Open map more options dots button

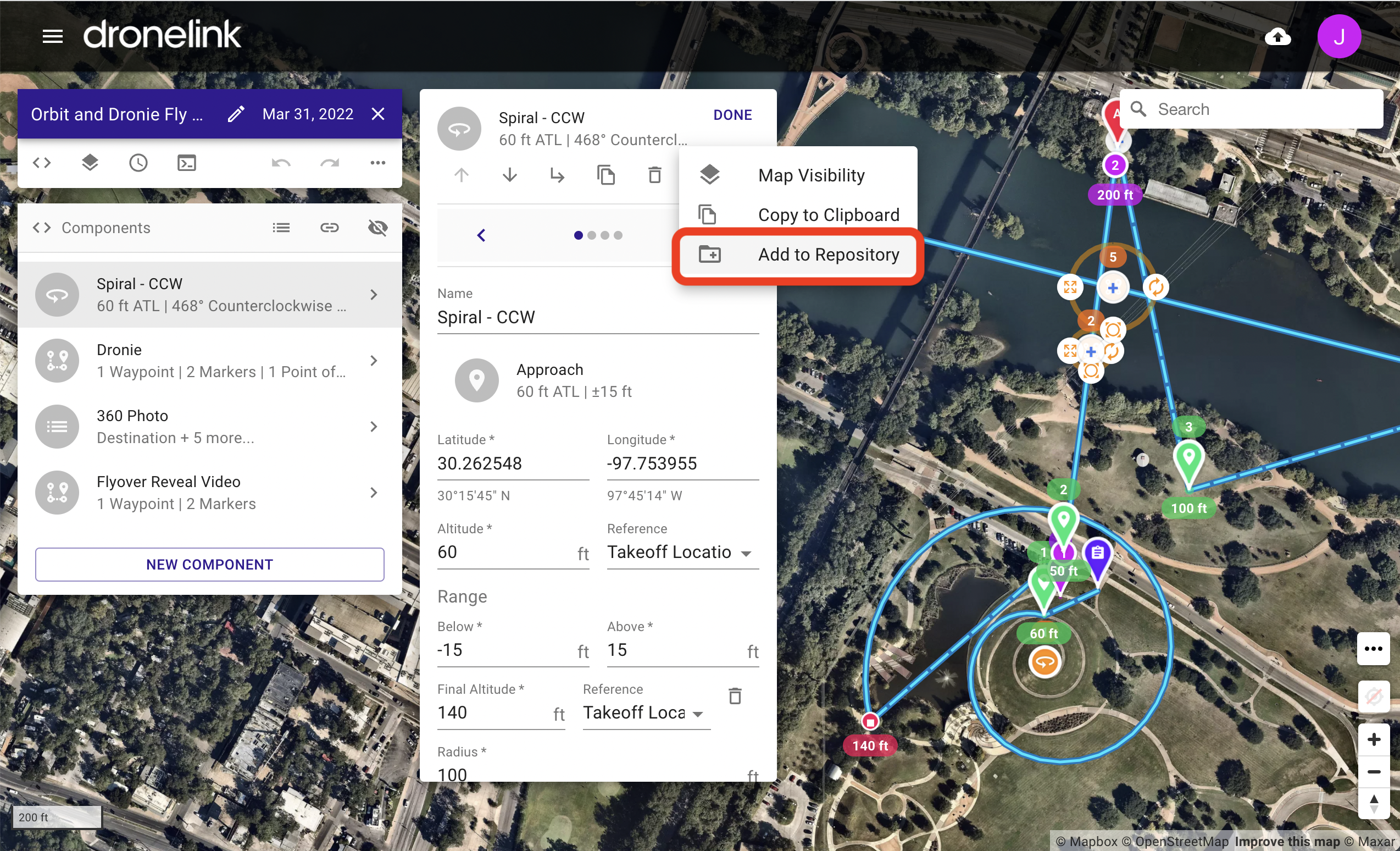1373,649
